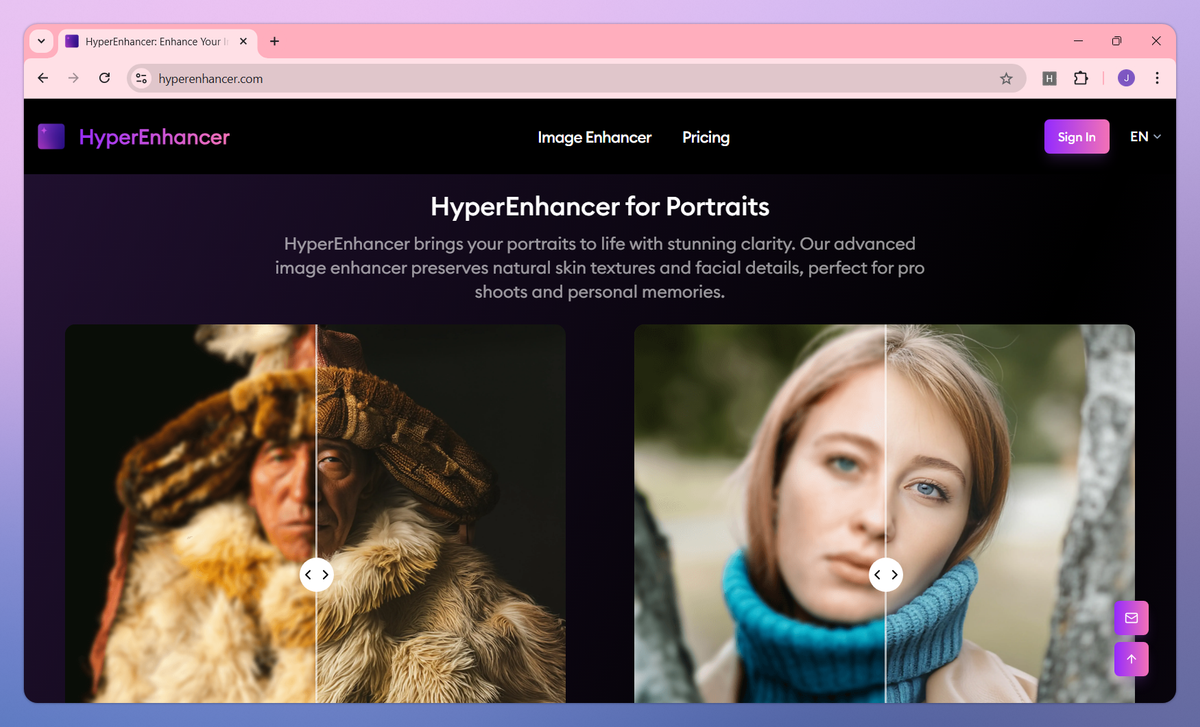Click the HyperEnhancer for Portraits heading
Screen dimensions: 1200x727
pos(600,207)
